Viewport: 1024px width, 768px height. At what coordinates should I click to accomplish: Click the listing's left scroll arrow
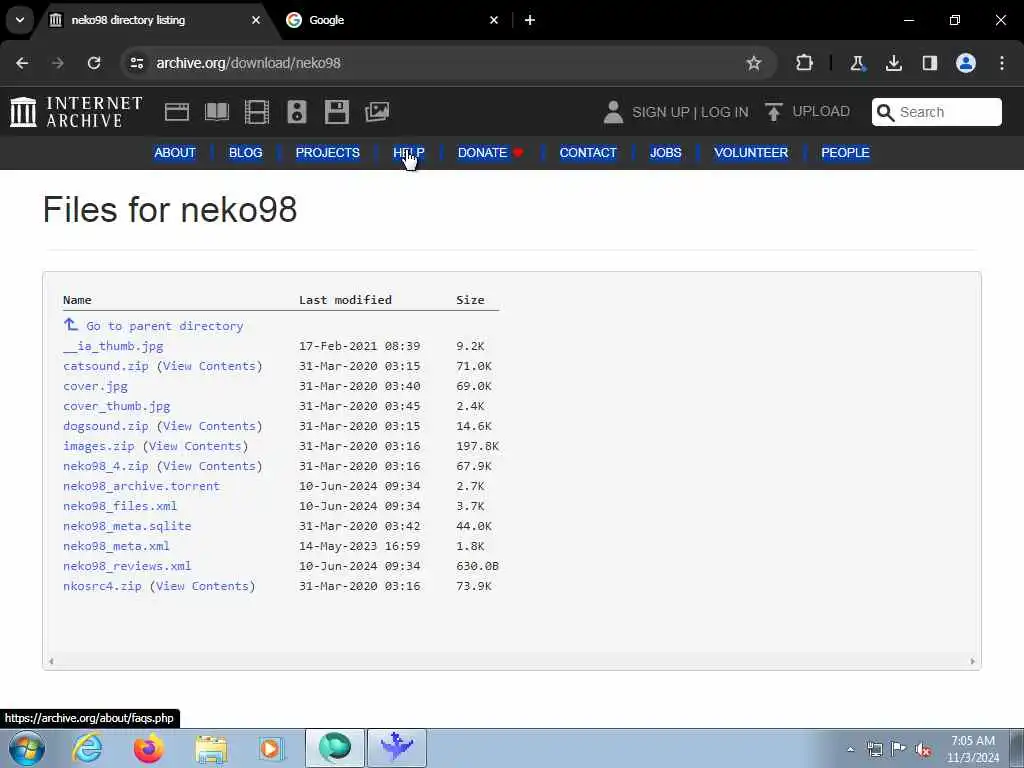pyautogui.click(x=51, y=662)
